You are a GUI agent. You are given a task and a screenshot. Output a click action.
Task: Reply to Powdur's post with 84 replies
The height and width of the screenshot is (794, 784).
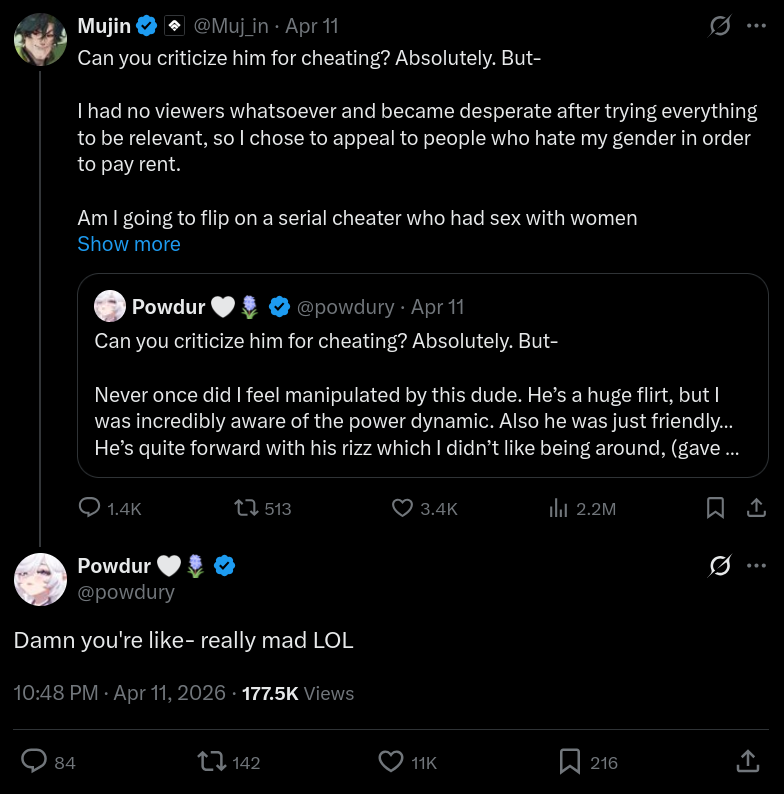point(49,762)
